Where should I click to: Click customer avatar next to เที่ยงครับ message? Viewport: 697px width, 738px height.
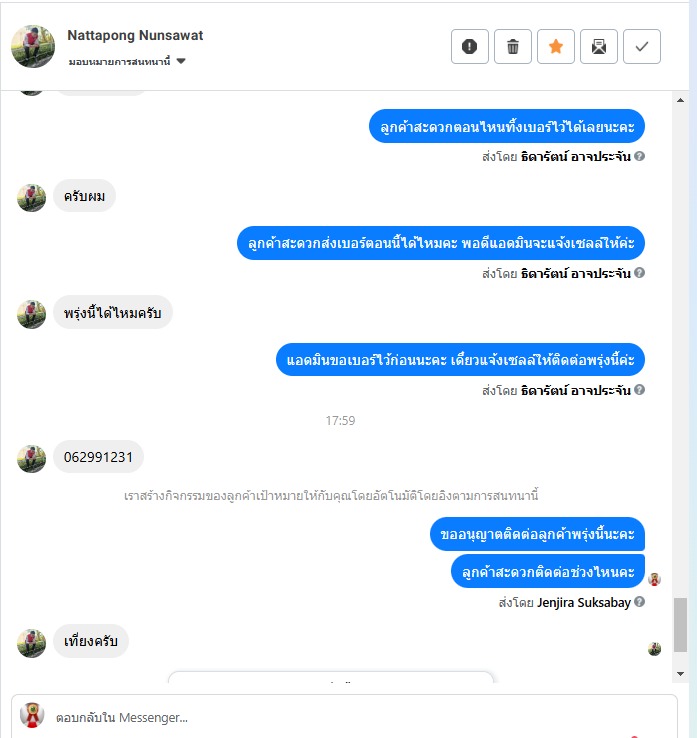32,643
